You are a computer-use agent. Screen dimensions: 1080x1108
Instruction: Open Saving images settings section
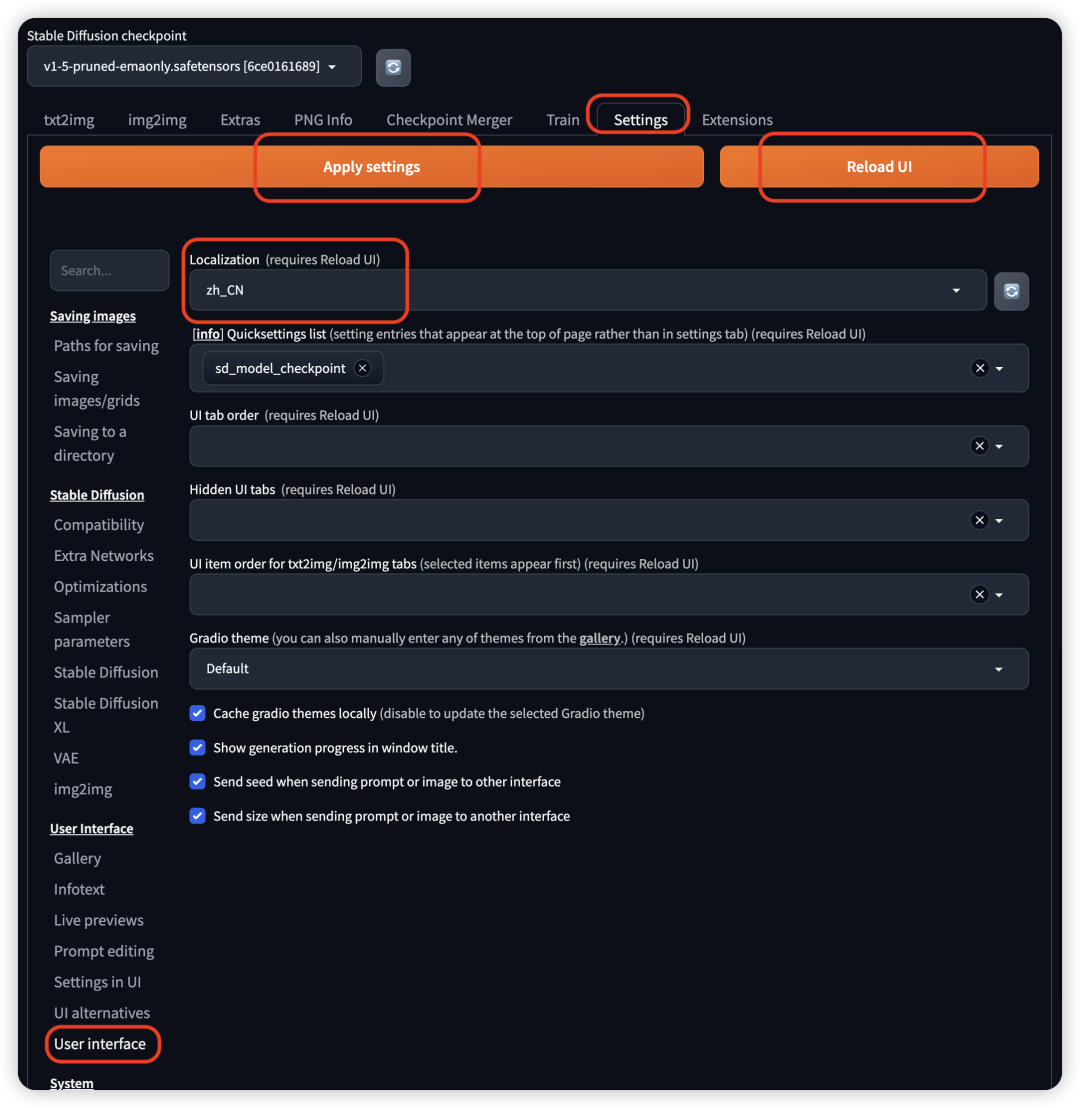point(93,316)
